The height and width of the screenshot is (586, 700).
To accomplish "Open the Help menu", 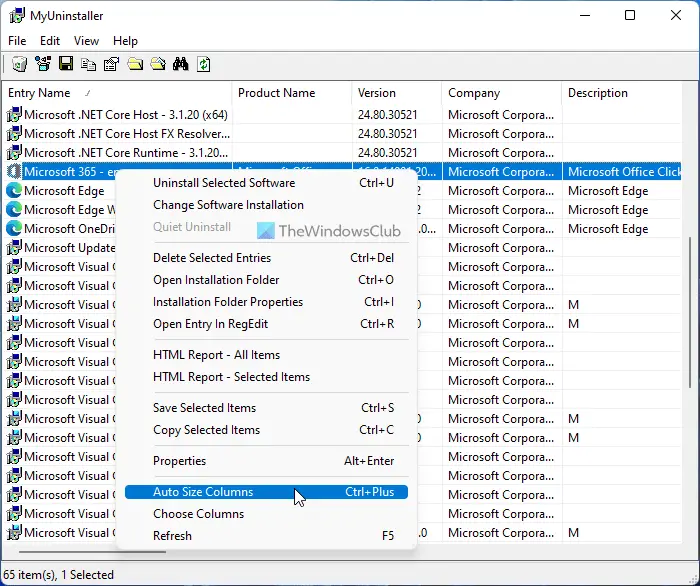I will [x=125, y=41].
